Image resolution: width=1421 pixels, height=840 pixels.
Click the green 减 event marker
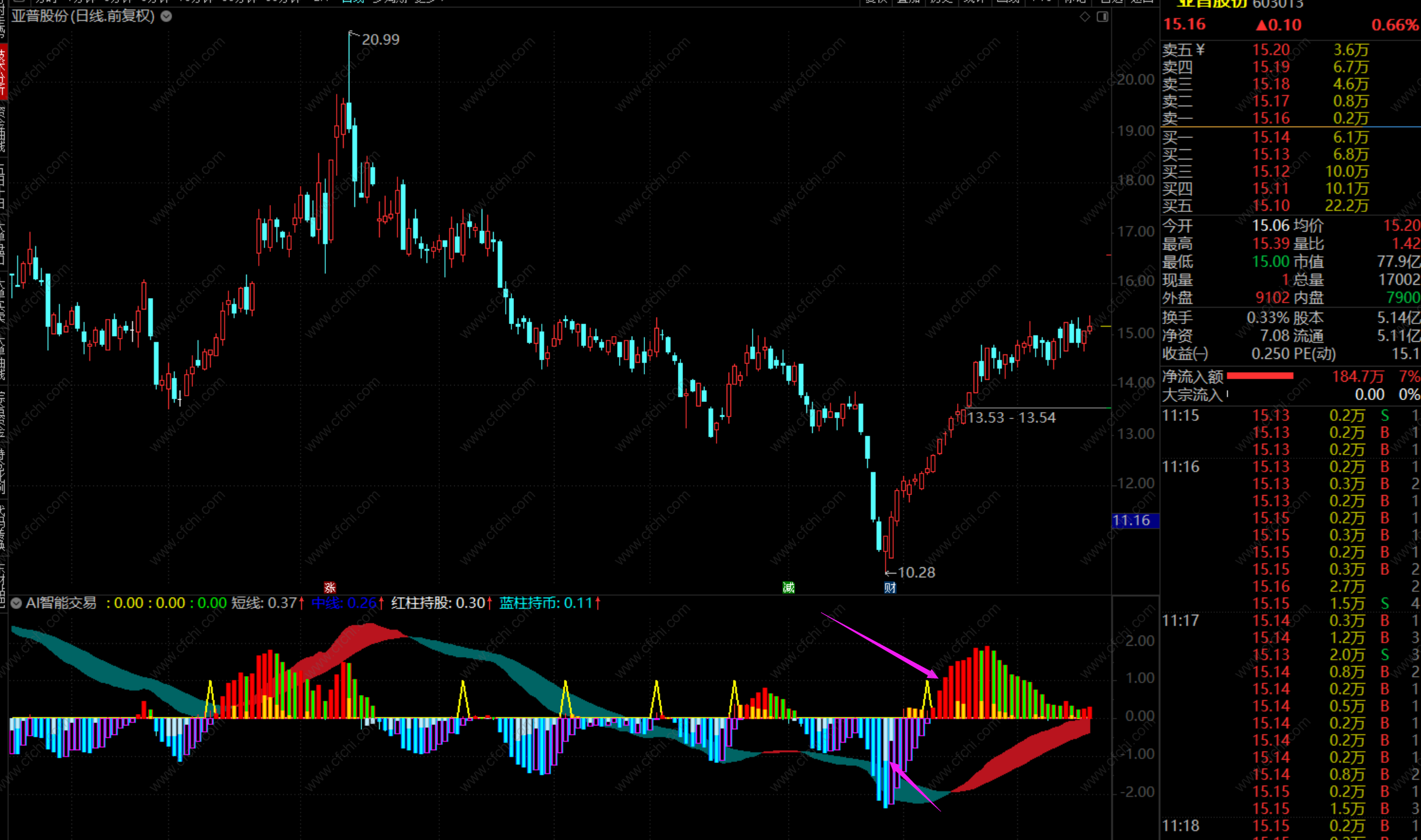coord(788,587)
